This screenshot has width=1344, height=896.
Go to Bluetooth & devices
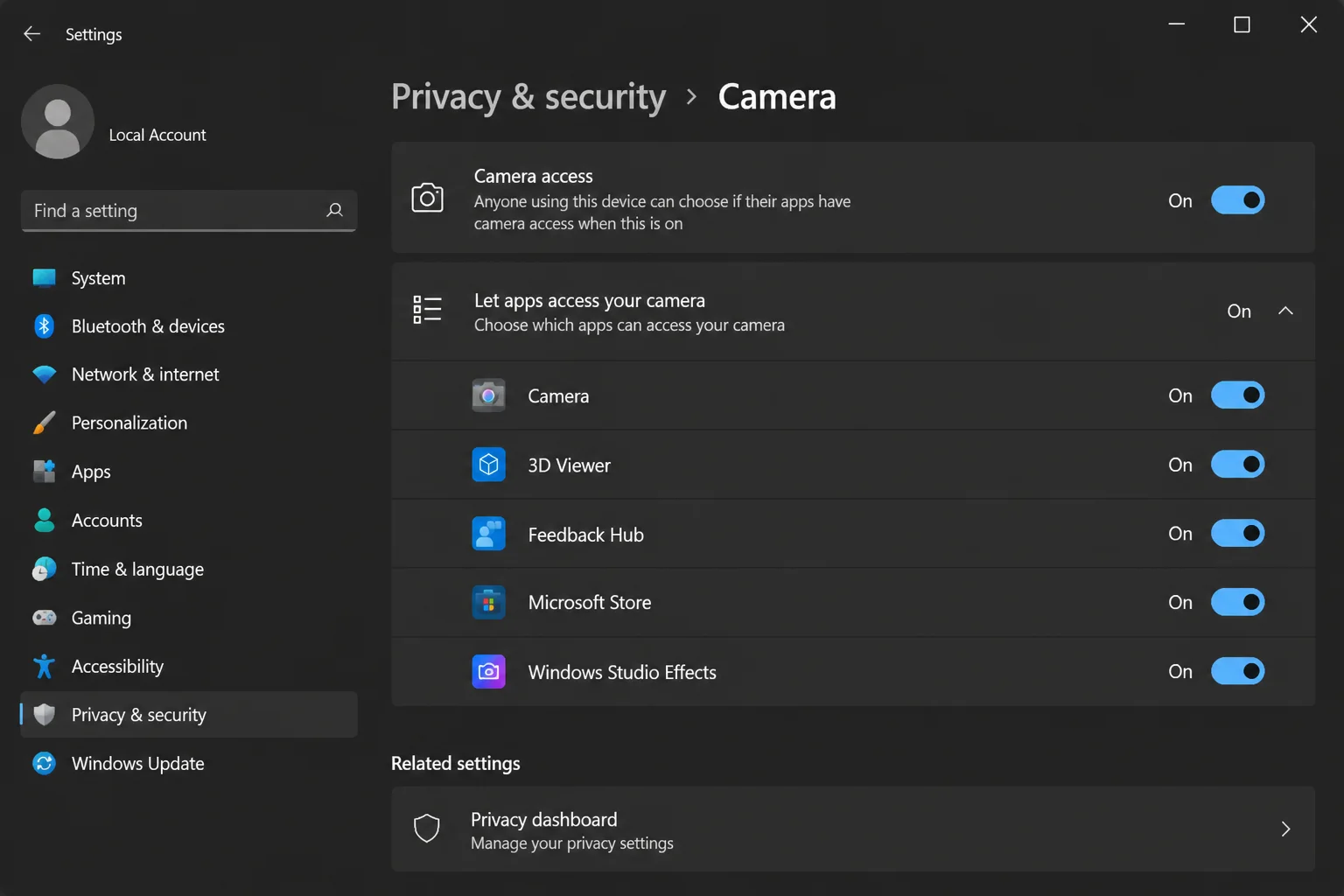tap(189, 326)
